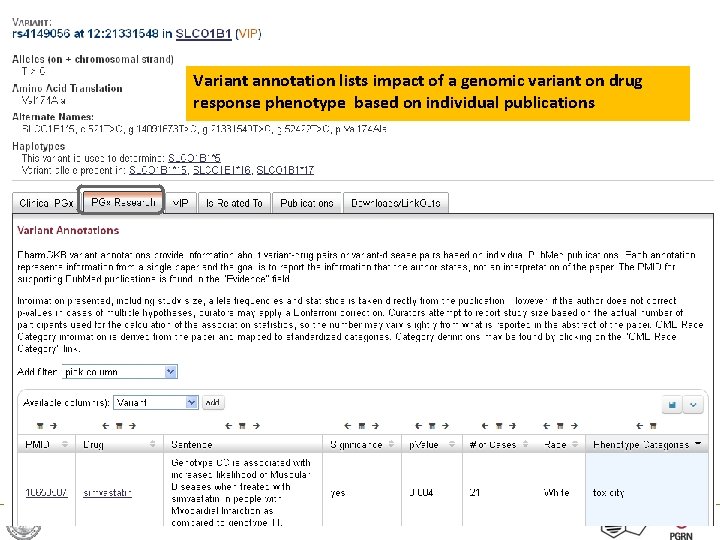Open the simvastatin drug link

(107, 493)
